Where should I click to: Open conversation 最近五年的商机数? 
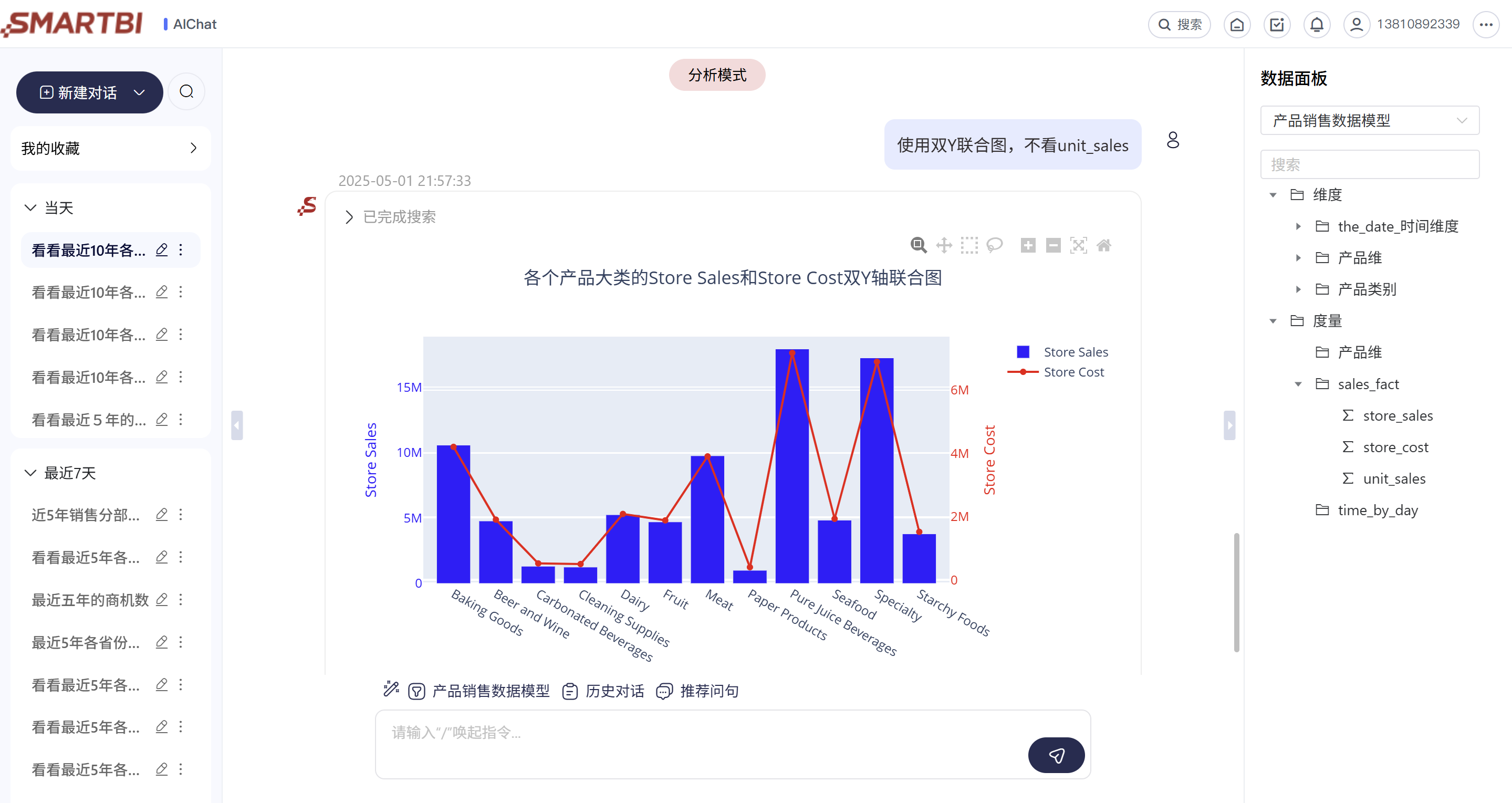[x=90, y=600]
